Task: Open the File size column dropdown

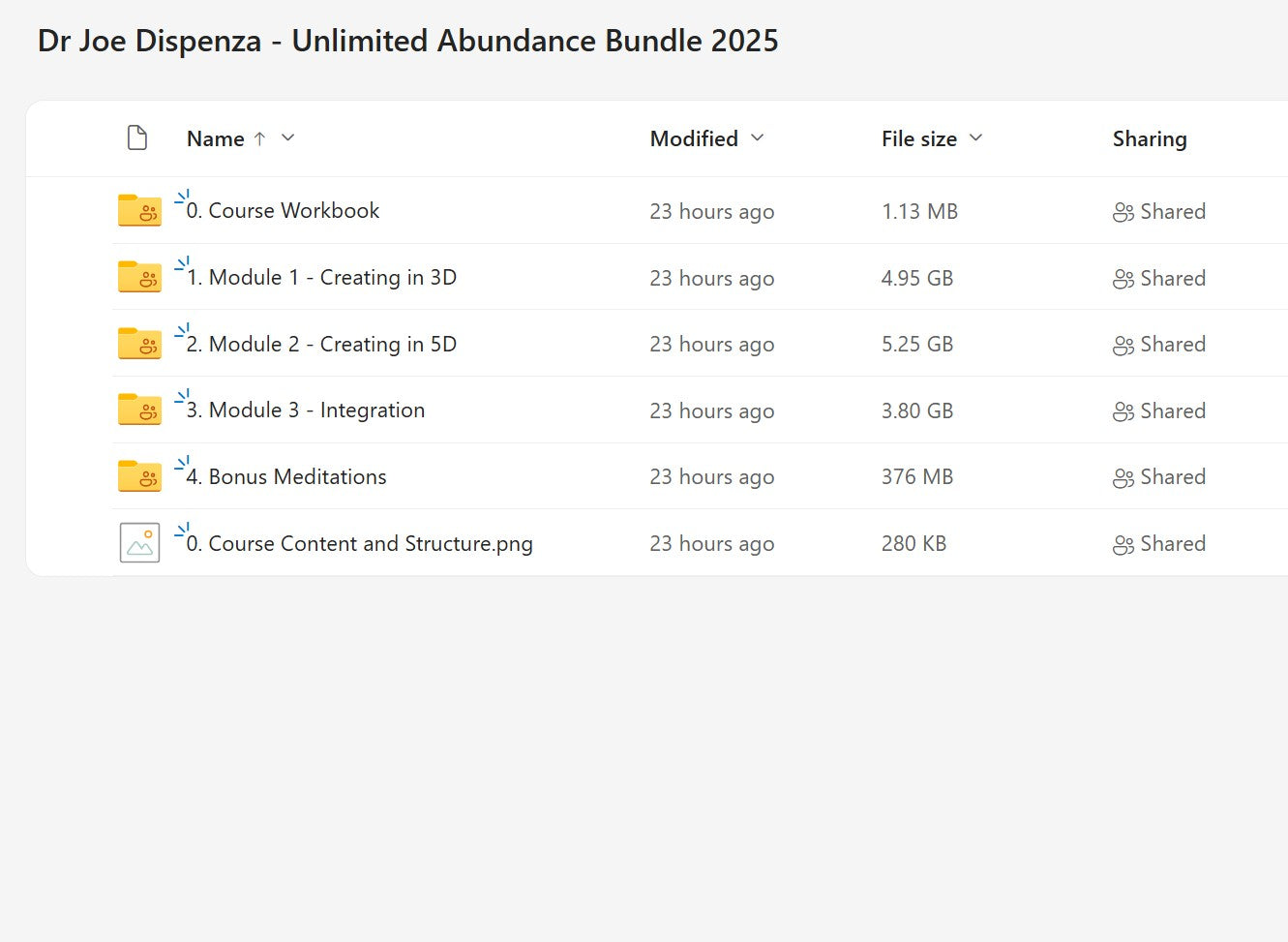Action: pos(975,138)
